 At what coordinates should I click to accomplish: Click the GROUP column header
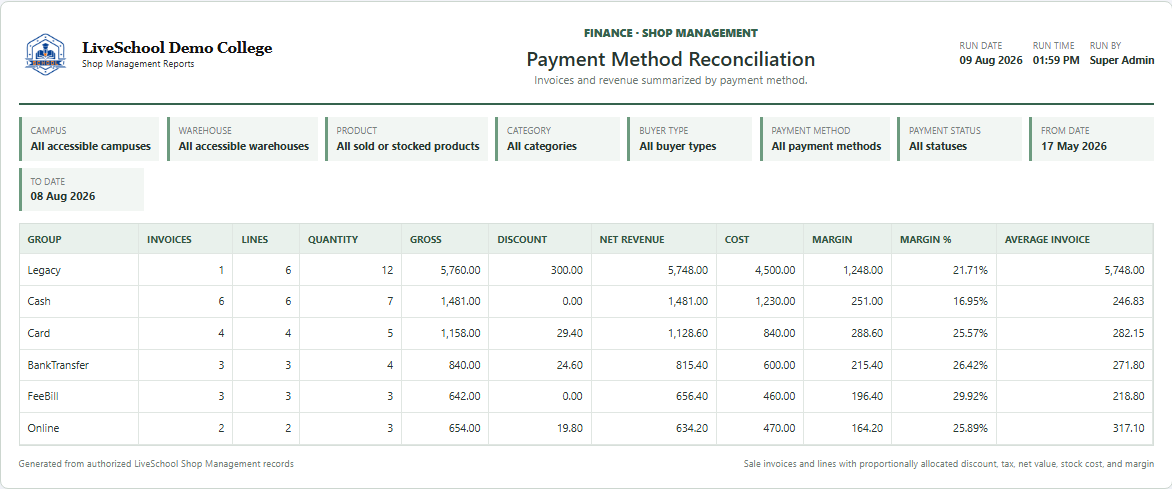79,239
